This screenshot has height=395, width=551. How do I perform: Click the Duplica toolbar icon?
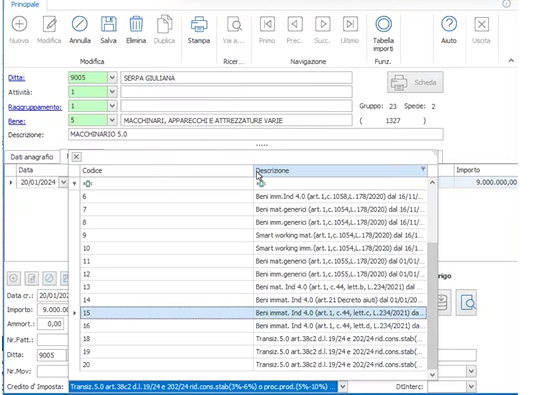(x=164, y=24)
